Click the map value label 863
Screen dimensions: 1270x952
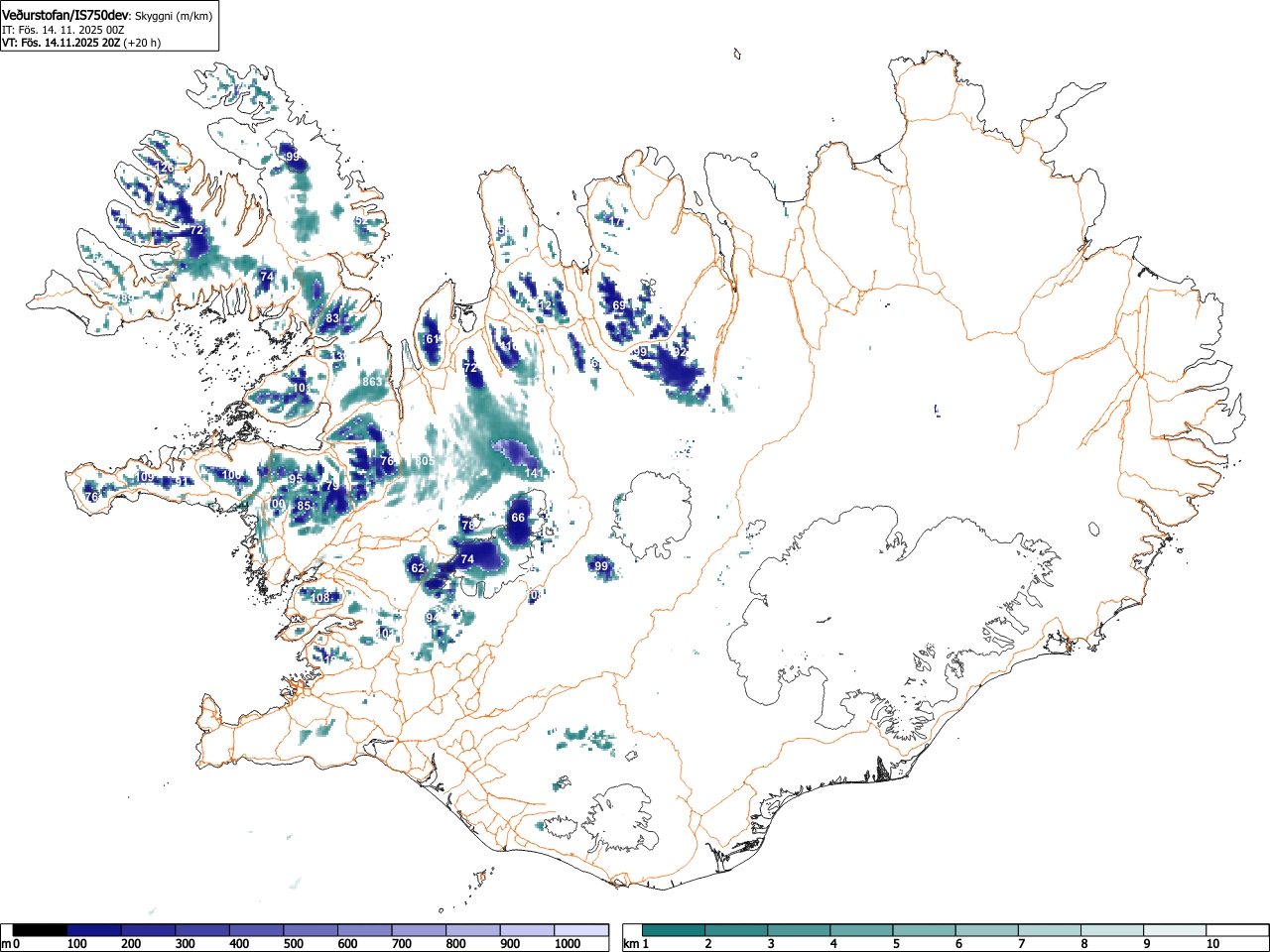(x=372, y=382)
